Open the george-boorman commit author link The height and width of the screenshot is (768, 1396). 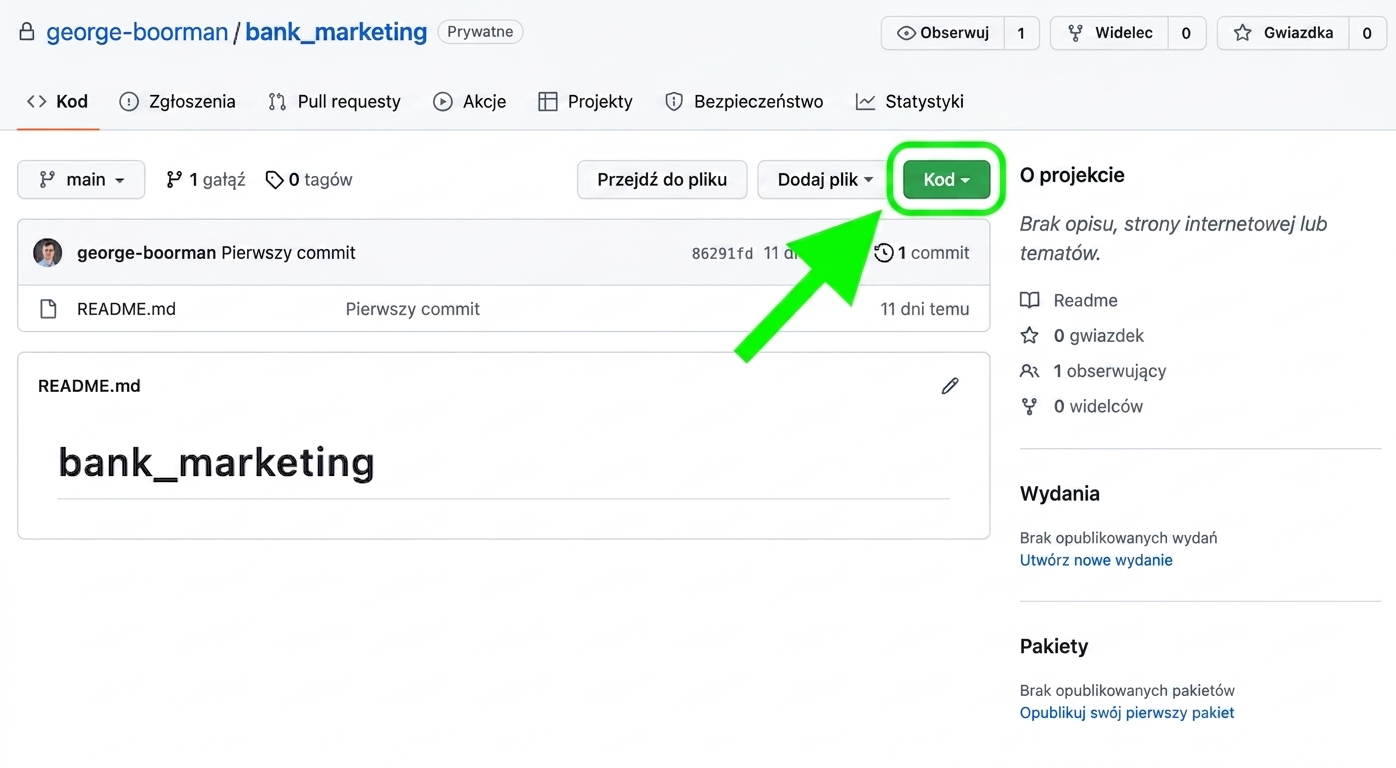[146, 253]
